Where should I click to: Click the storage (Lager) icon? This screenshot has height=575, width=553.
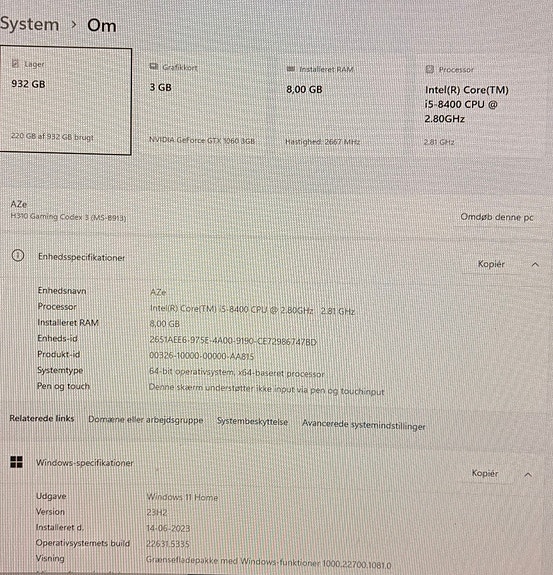click(x=15, y=64)
